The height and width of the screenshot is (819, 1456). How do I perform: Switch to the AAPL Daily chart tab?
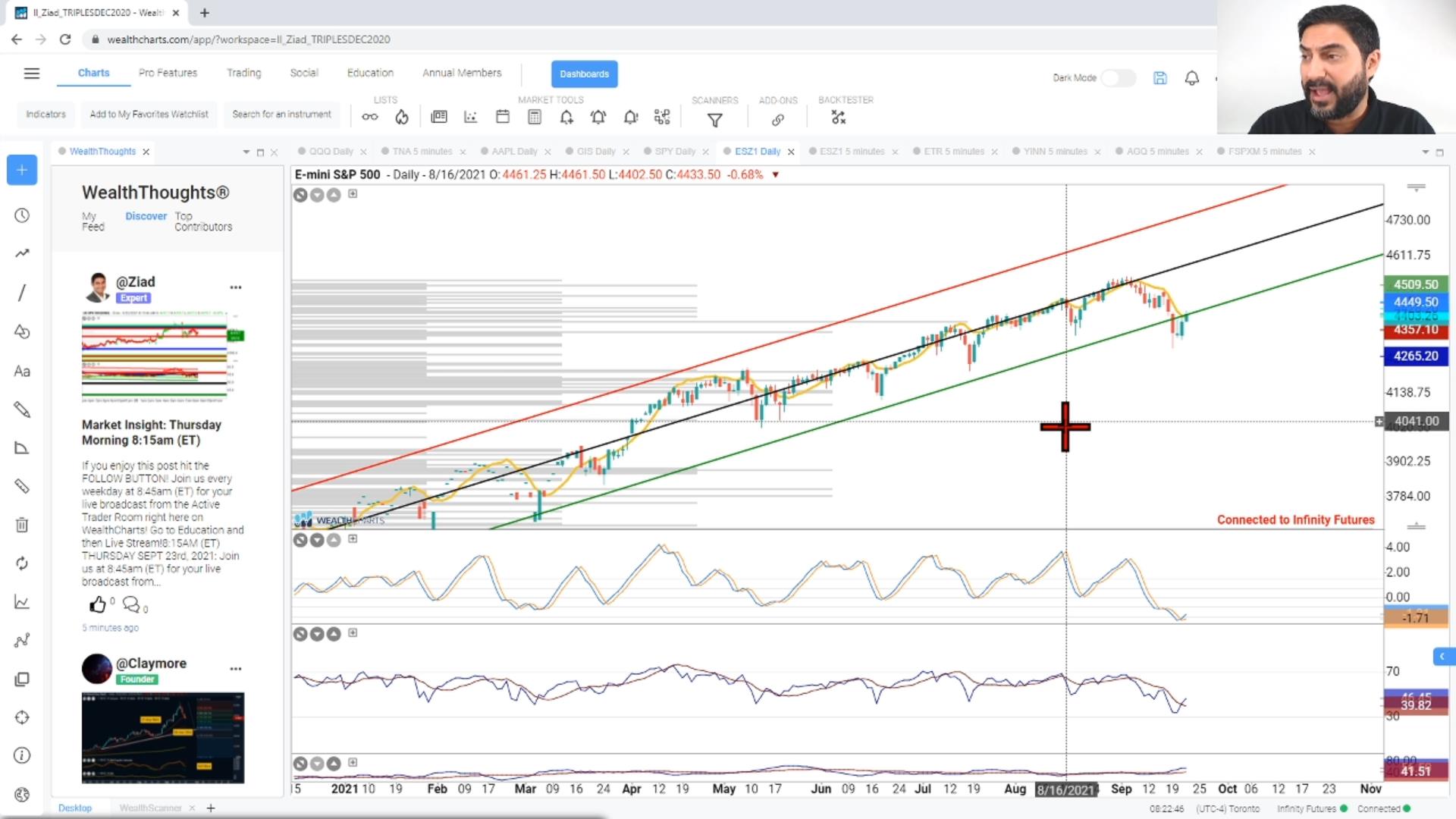pyautogui.click(x=514, y=152)
